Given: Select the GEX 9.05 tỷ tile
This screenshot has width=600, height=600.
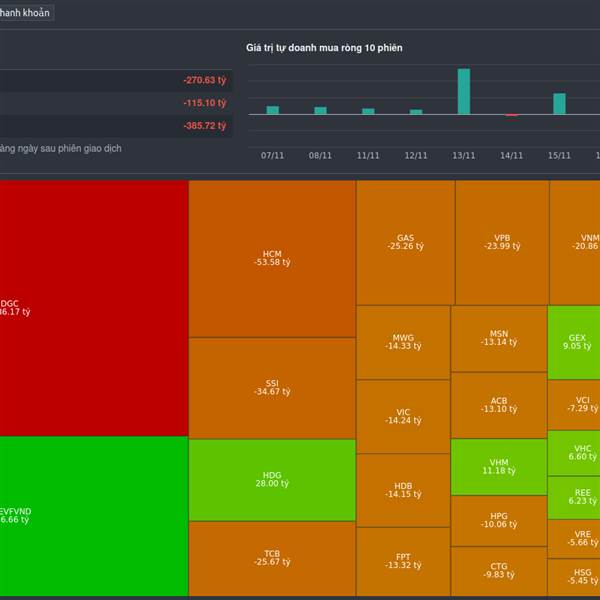Looking at the screenshot, I should 574,342.
